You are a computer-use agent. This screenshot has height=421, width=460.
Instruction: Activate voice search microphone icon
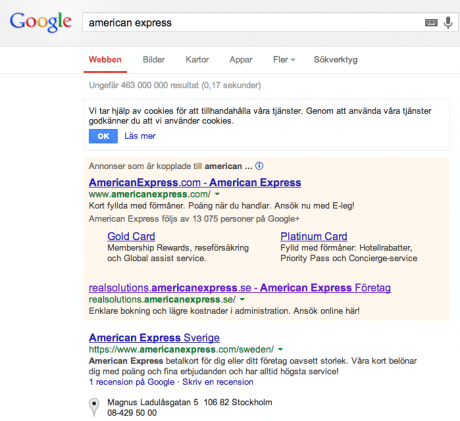(x=448, y=23)
